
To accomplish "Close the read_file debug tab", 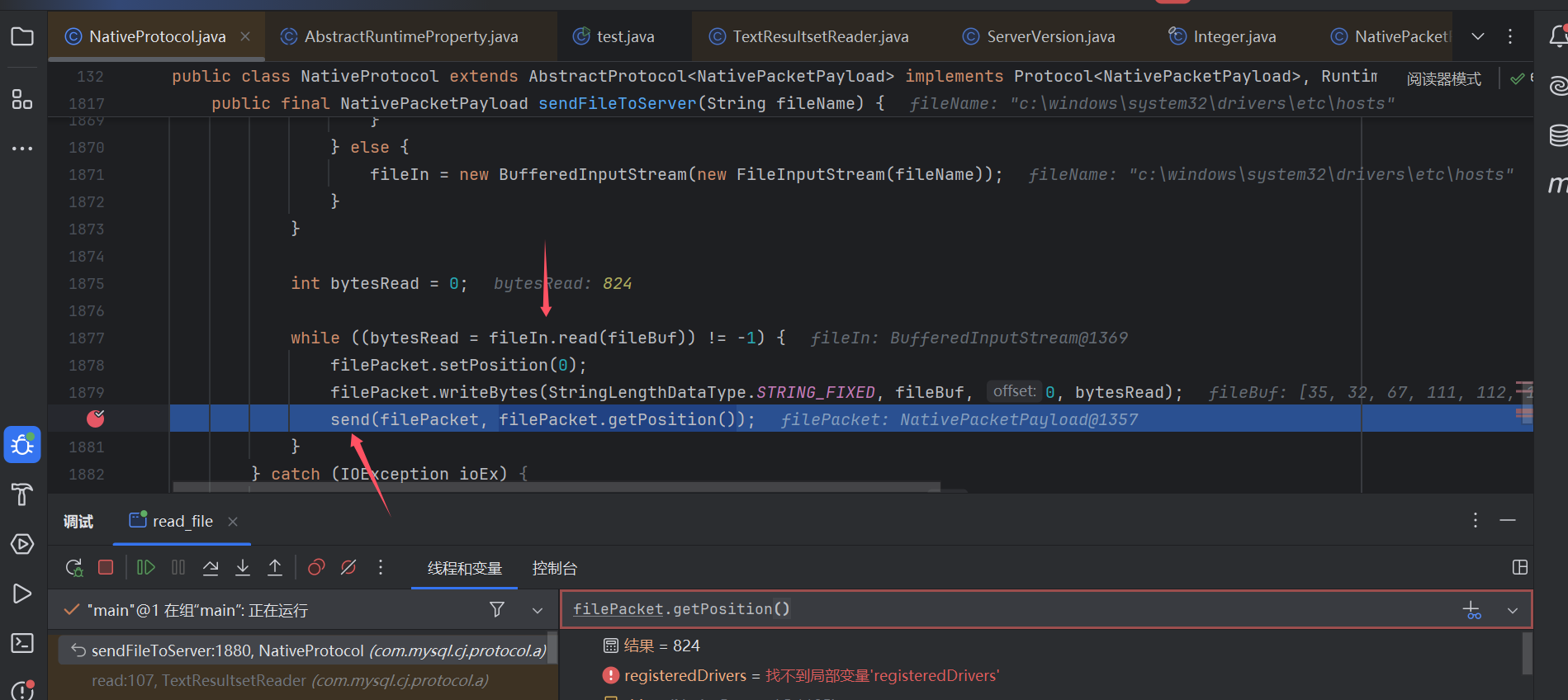I will coord(233,521).
